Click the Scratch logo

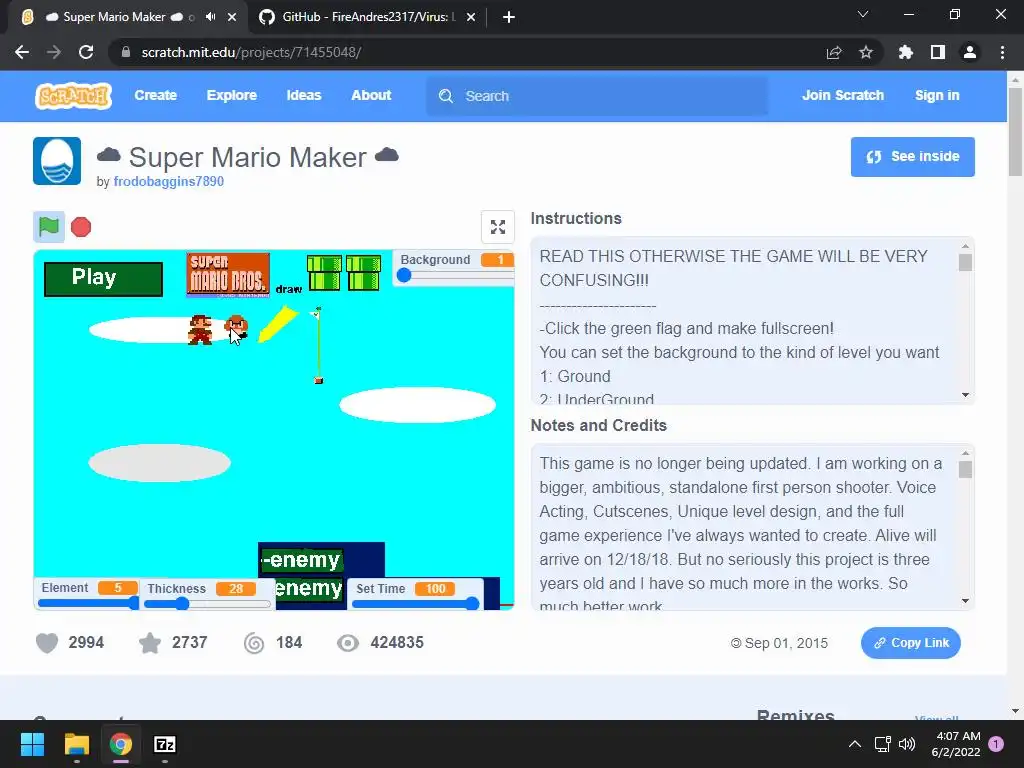pos(73,96)
